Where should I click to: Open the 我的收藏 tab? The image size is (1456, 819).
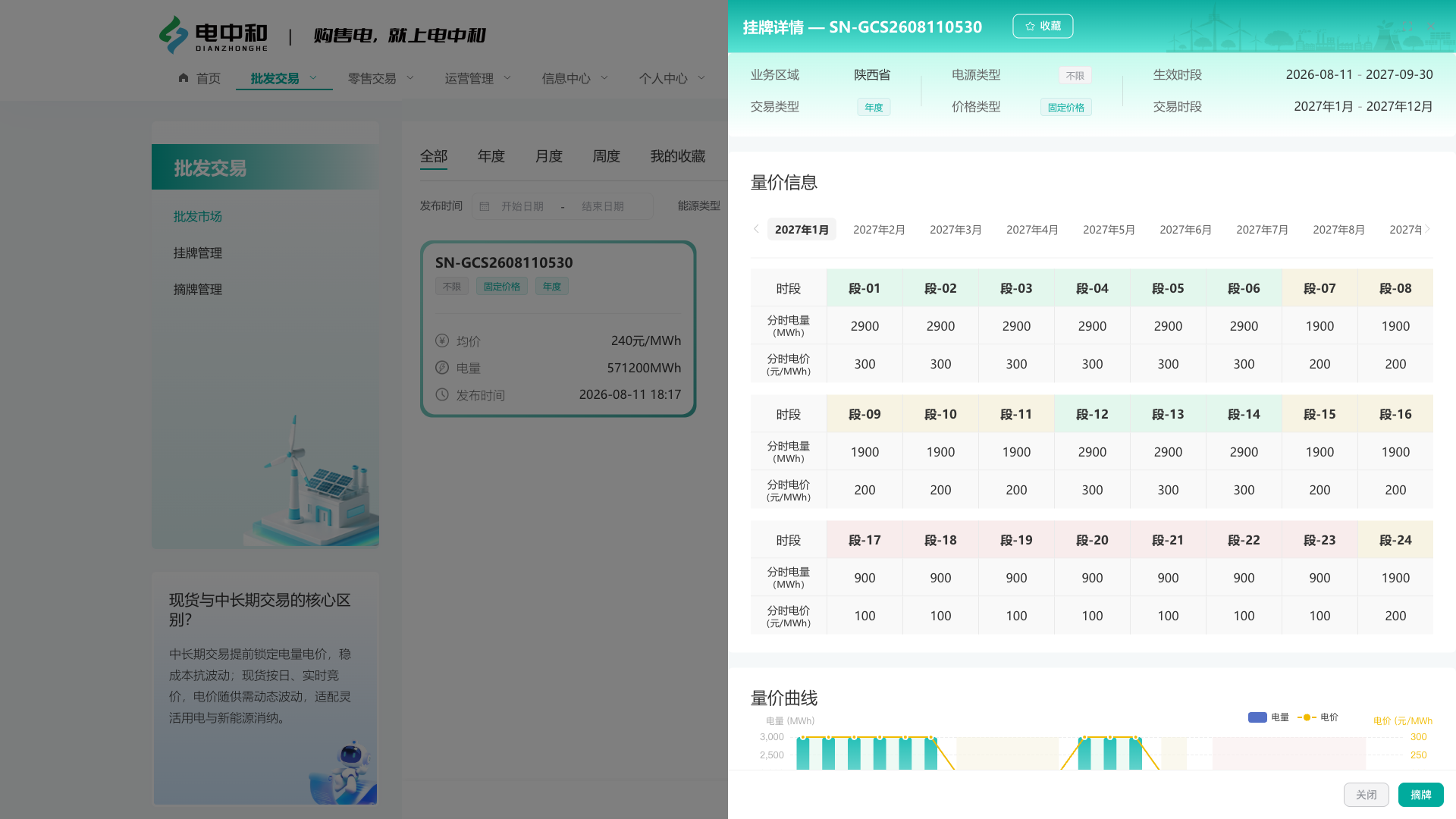point(678,156)
